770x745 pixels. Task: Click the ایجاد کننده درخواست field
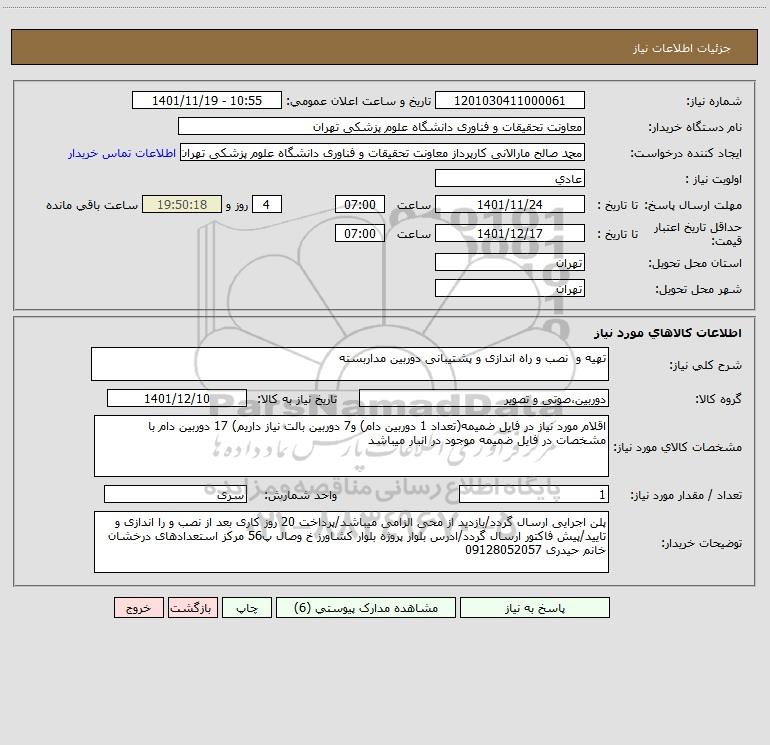pyautogui.click(x=383, y=152)
